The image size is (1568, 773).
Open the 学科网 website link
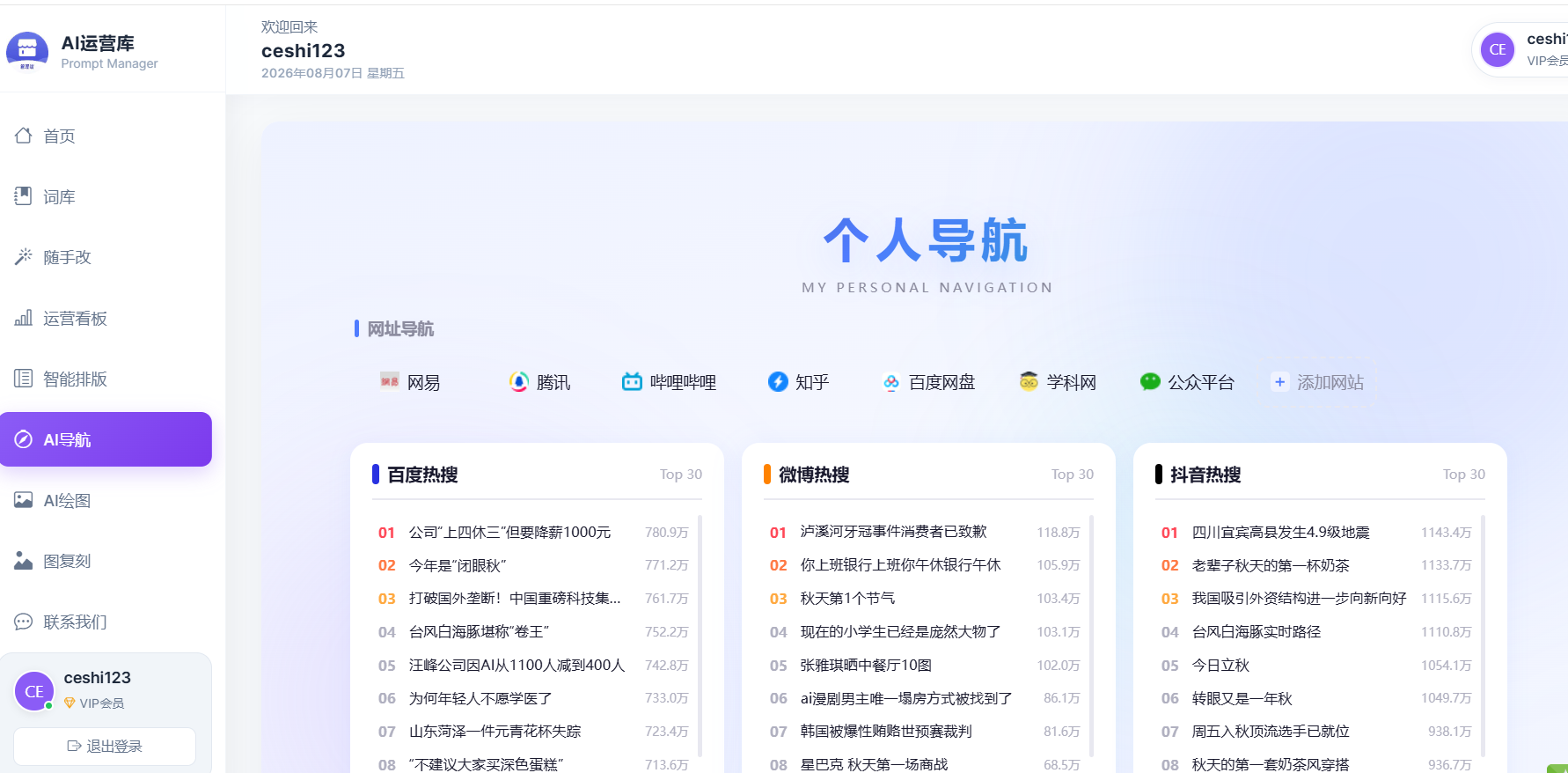[1059, 382]
